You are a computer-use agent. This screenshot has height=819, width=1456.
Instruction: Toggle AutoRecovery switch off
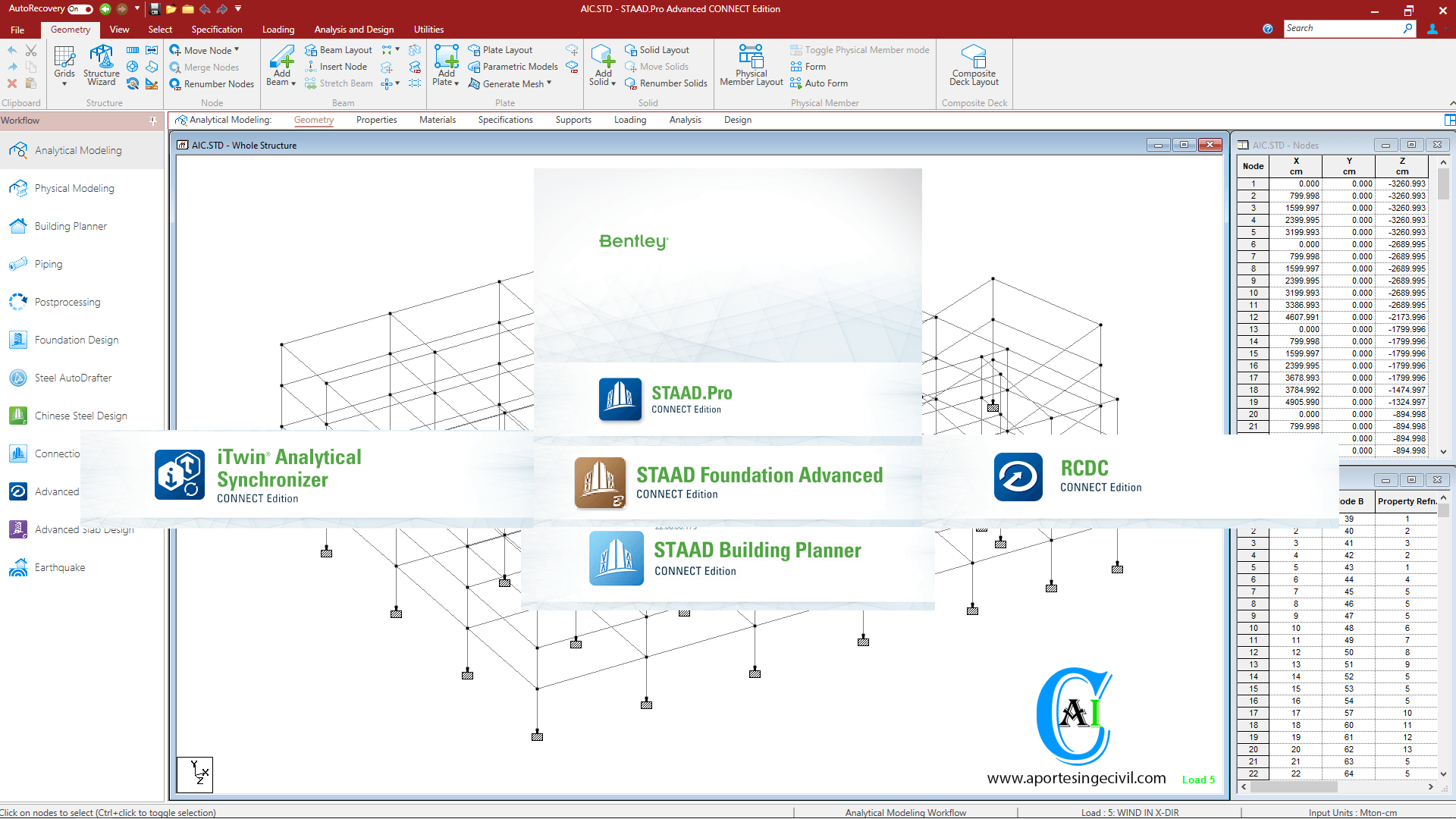click(x=80, y=9)
